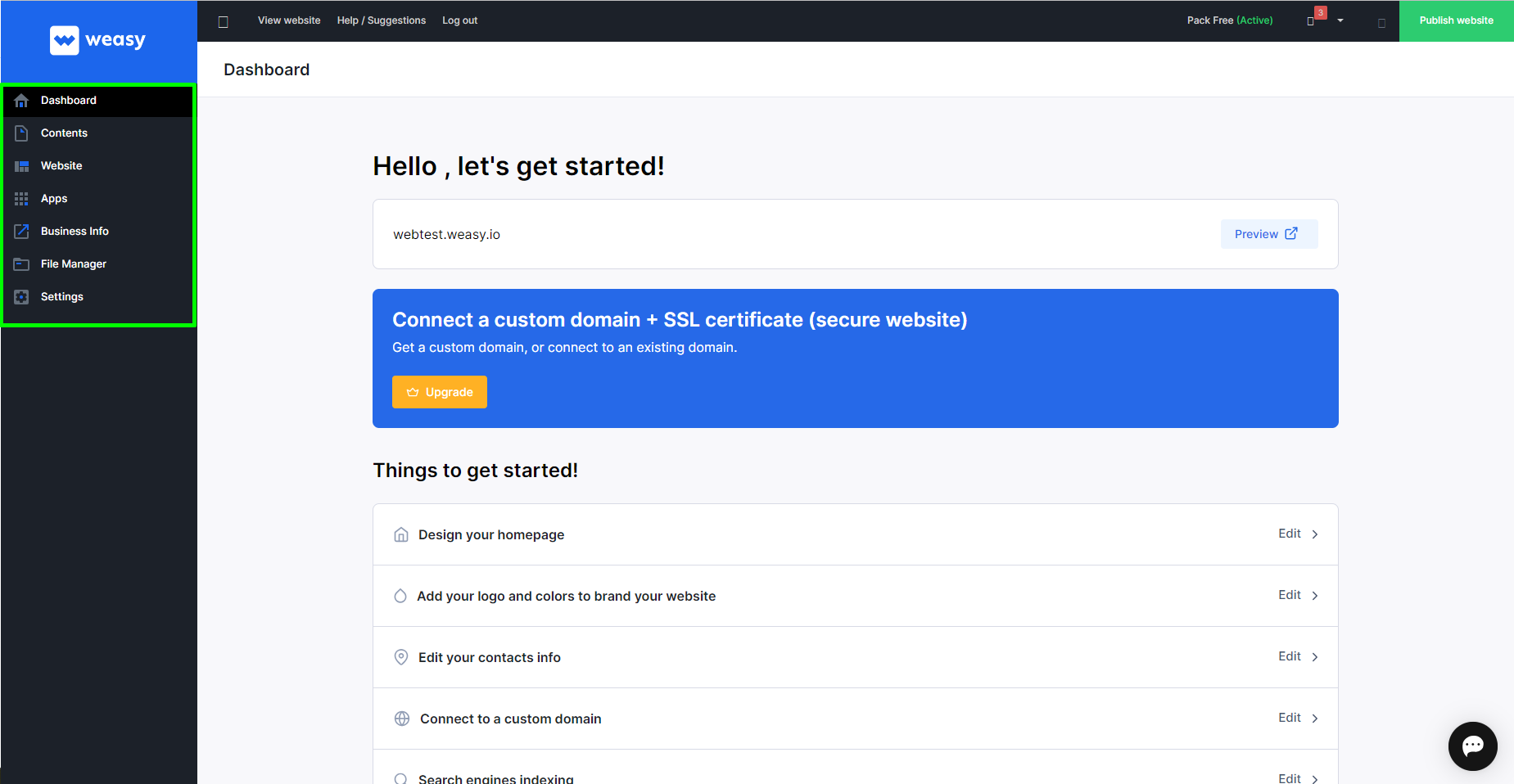Viewport: 1514px width, 784px height.
Task: Click Edit for Connect to a custom domain
Action: (x=1290, y=718)
